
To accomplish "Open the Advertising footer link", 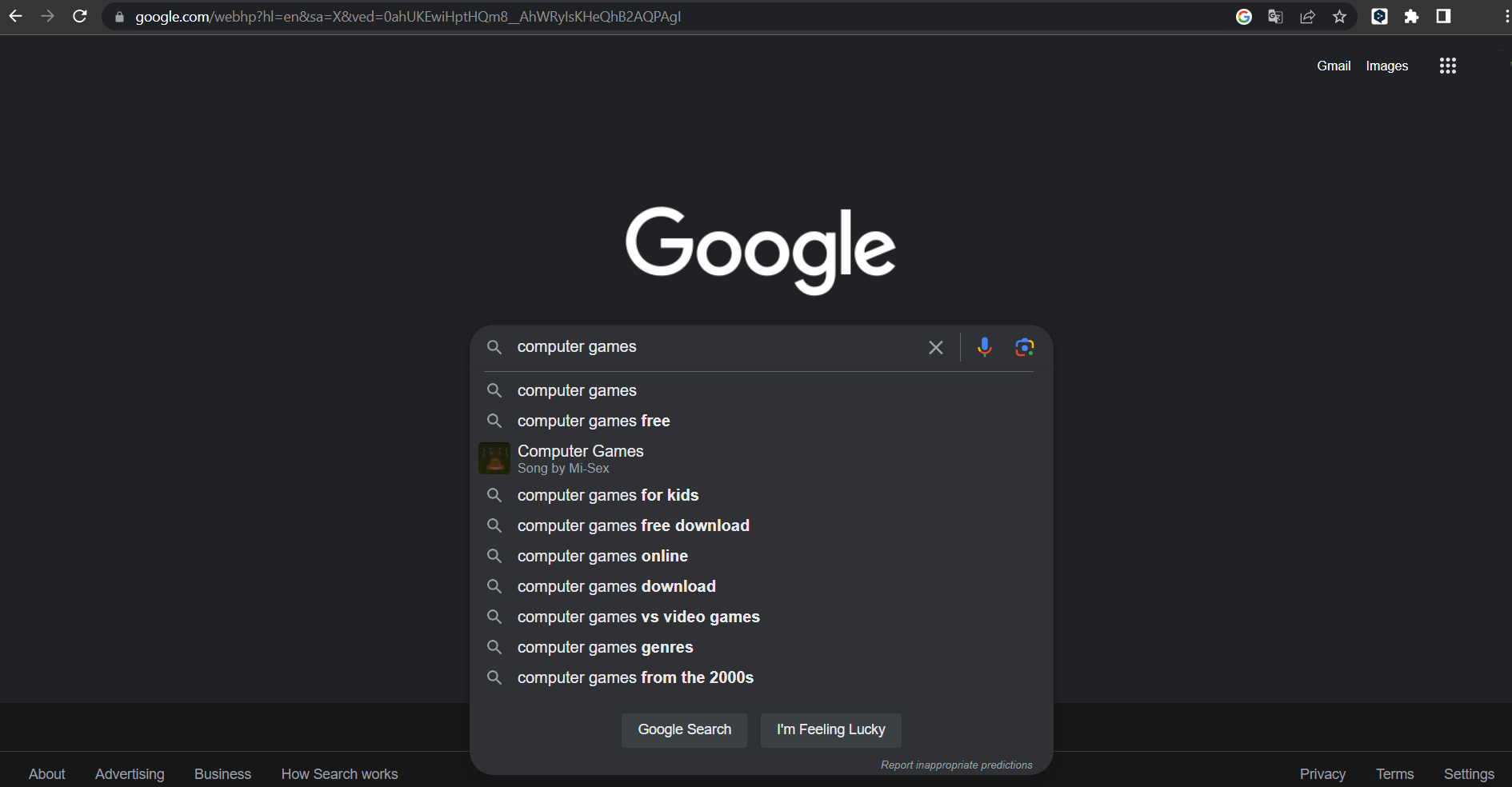I will [x=130, y=774].
